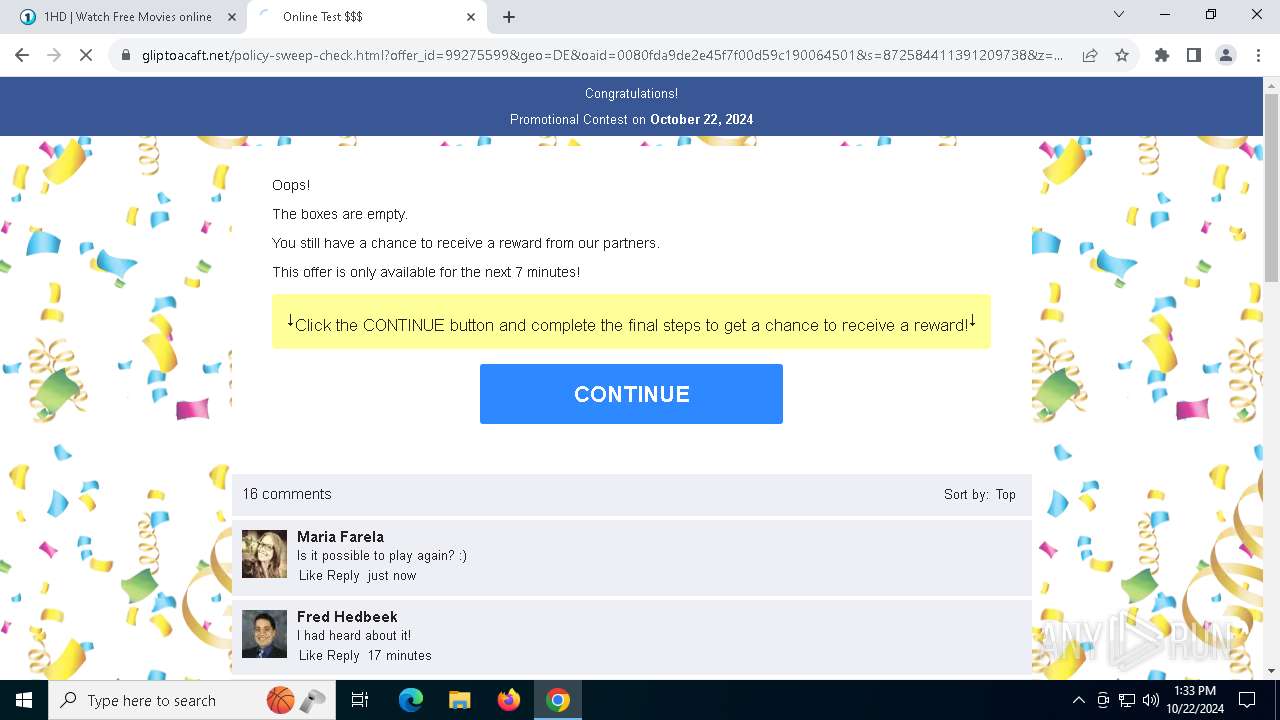Click the taskbar search box

click(x=190, y=700)
